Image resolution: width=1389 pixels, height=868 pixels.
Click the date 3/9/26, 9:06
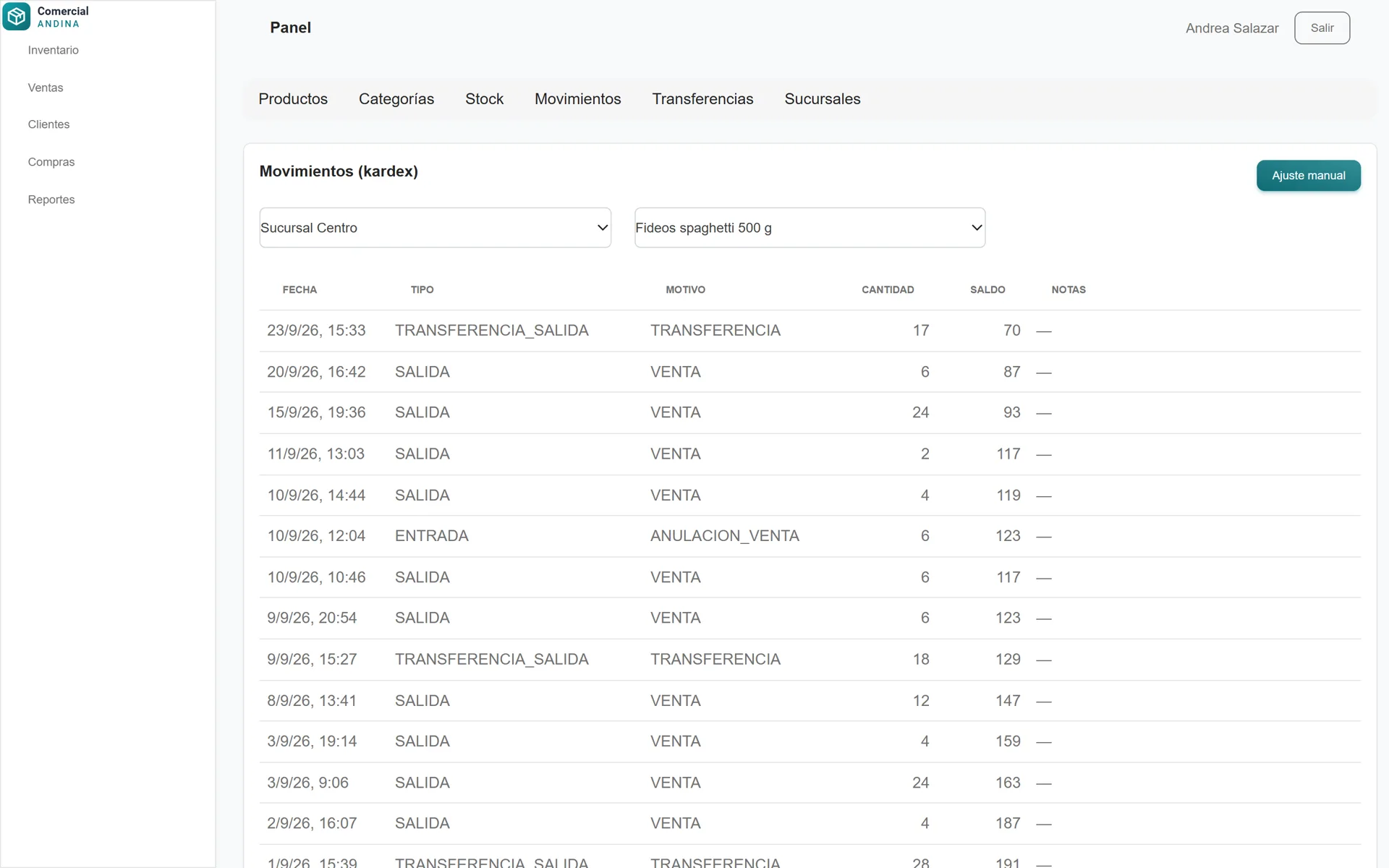(307, 783)
